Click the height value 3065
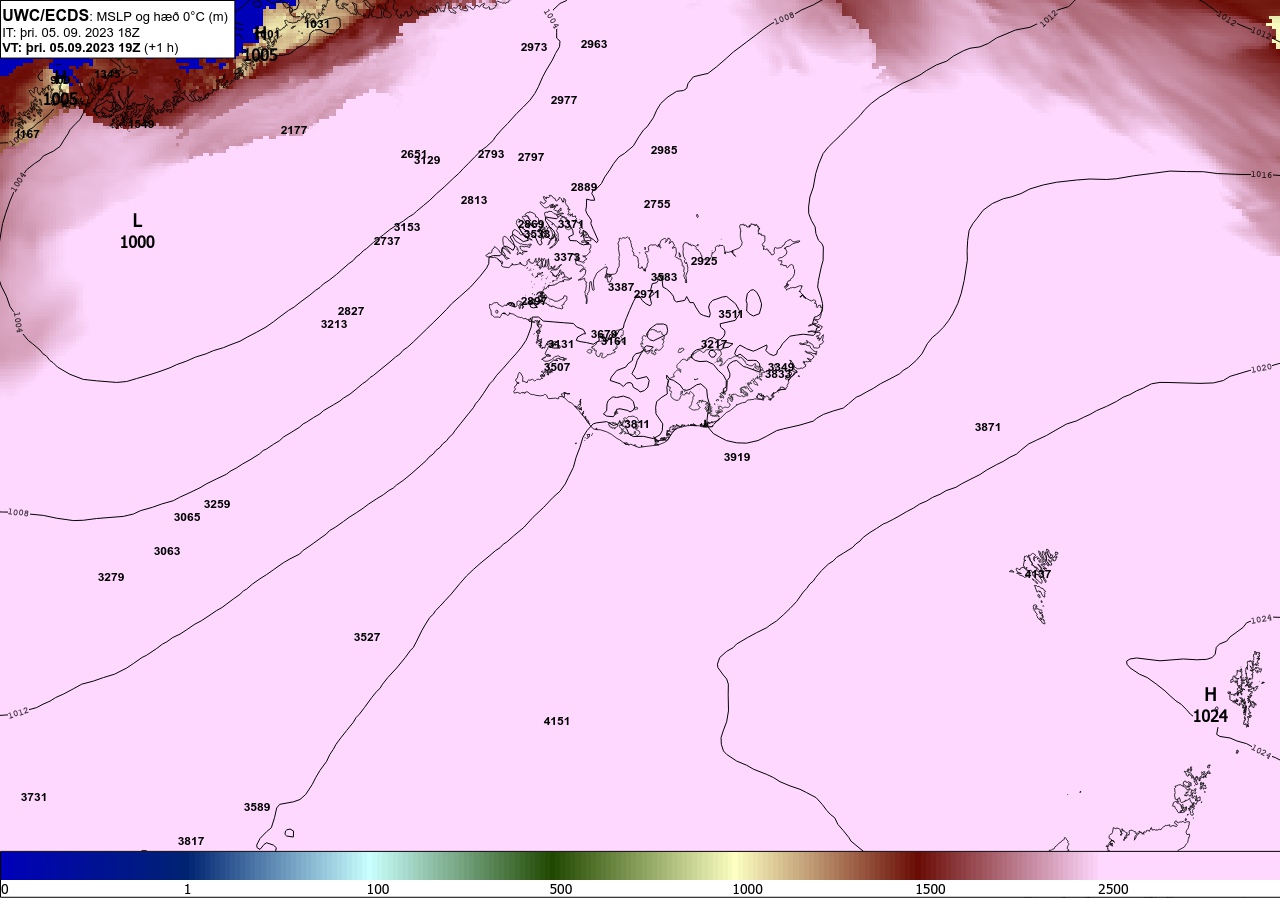The height and width of the screenshot is (898, 1280). (x=187, y=517)
